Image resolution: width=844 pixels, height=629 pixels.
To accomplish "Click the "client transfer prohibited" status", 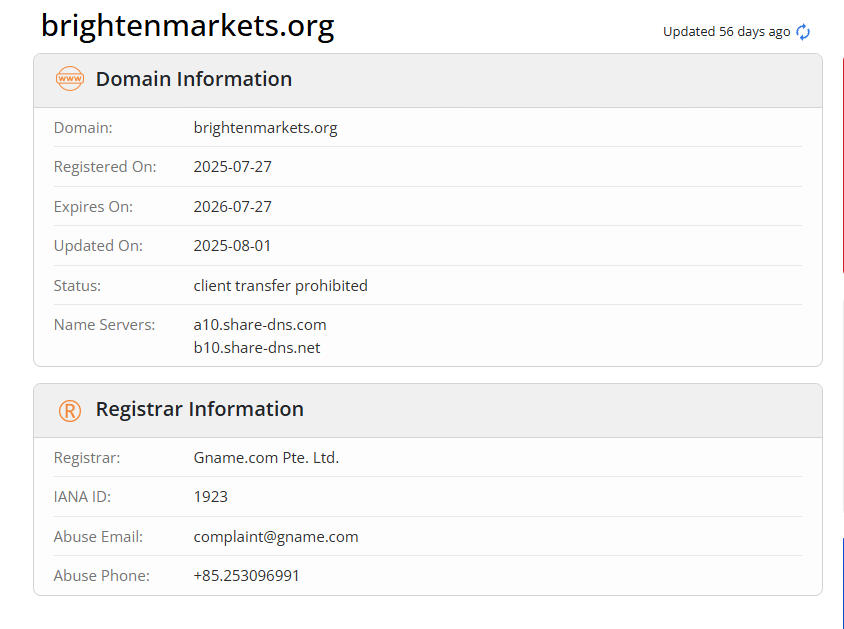I will pyautogui.click(x=280, y=286).
